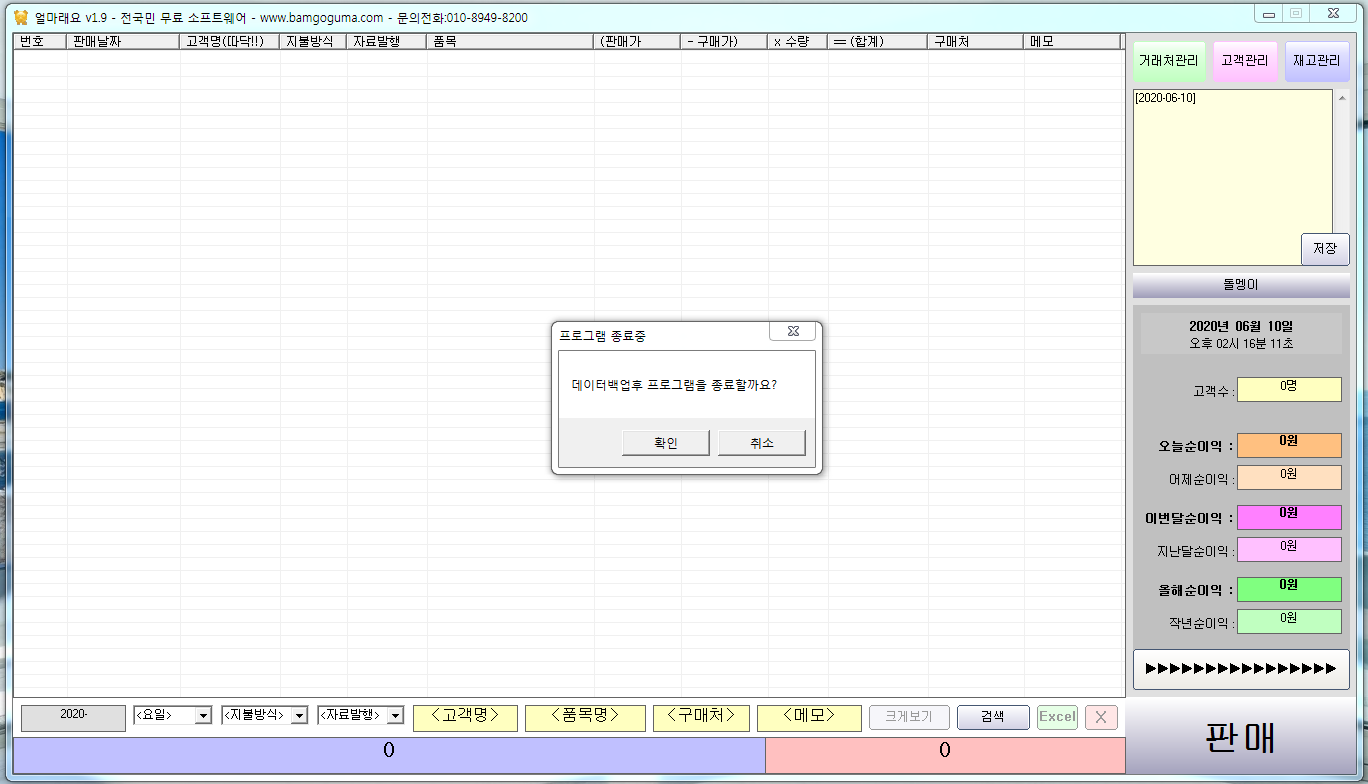Click the app icon in title bar
This screenshot has width=1368, height=784.
[21, 17]
